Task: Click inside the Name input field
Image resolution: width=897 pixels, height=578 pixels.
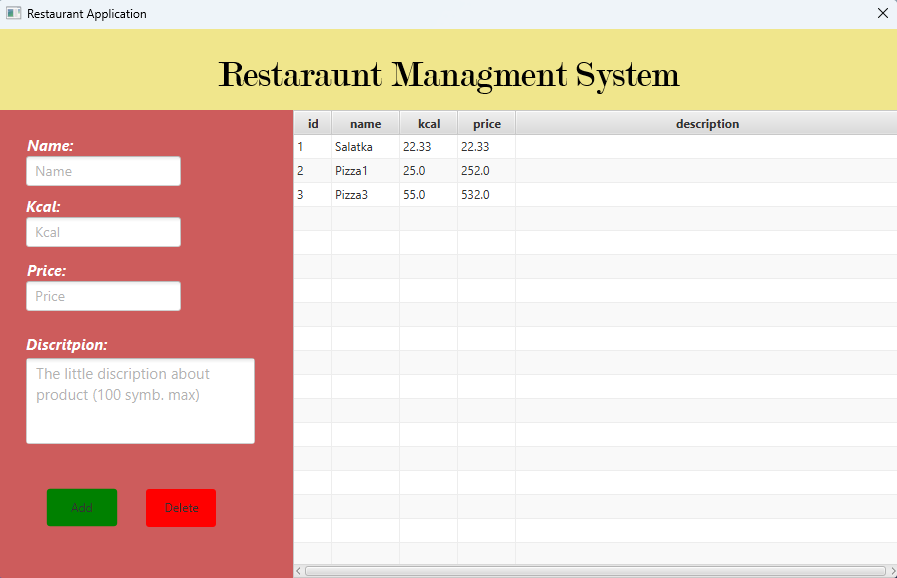Action: (x=103, y=171)
